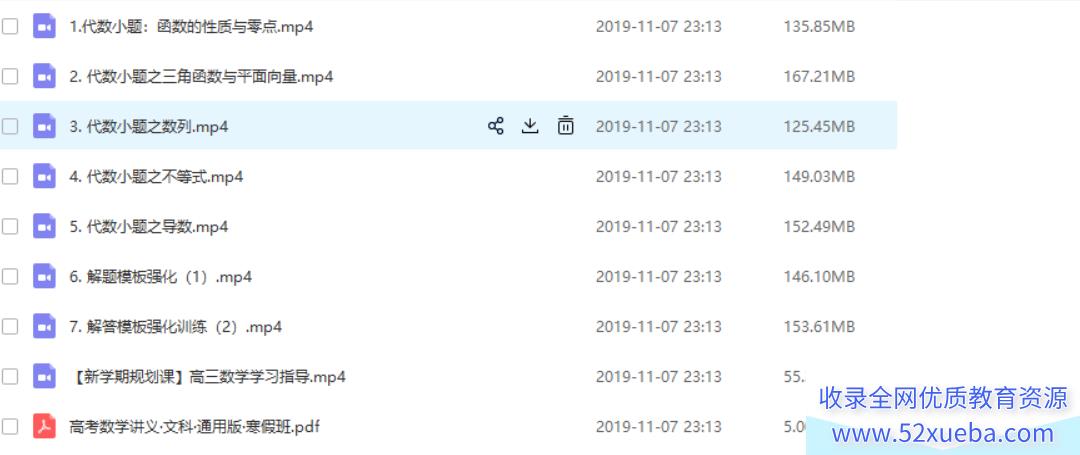Viewport: 1080px width, 455px height.
Task: Click the red PDF icon for 高考数学讲义
Action: (x=44, y=427)
